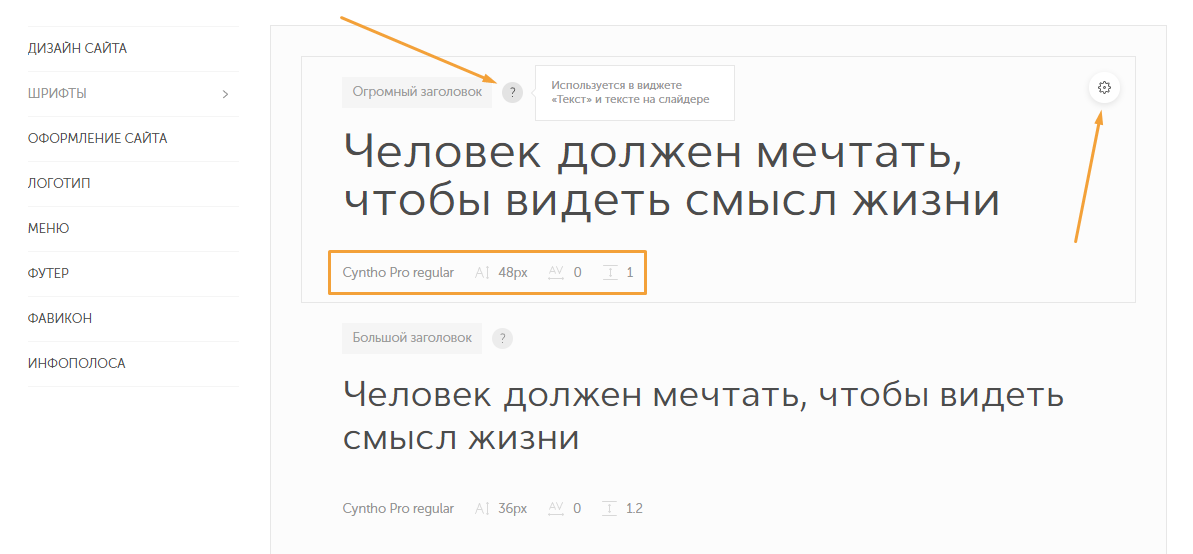The height and width of the screenshot is (554, 1193).
Task: Open settings gear for the huge heading
Action: [1104, 88]
